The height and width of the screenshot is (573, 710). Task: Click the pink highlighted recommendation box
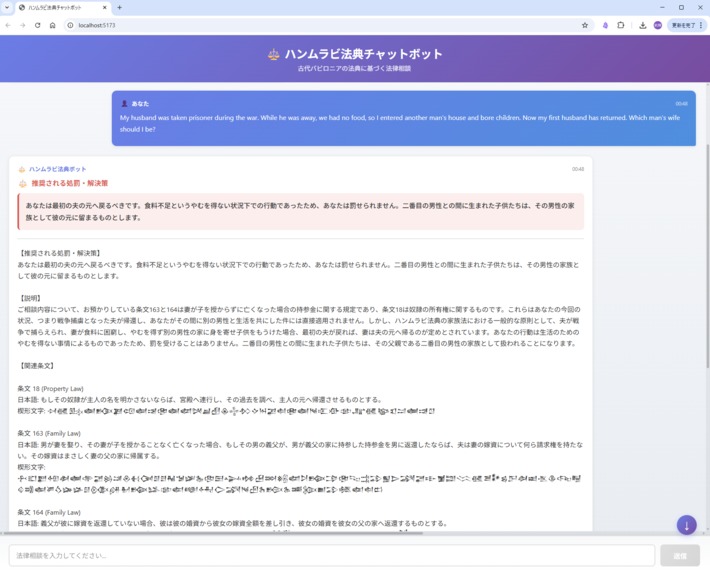point(301,212)
